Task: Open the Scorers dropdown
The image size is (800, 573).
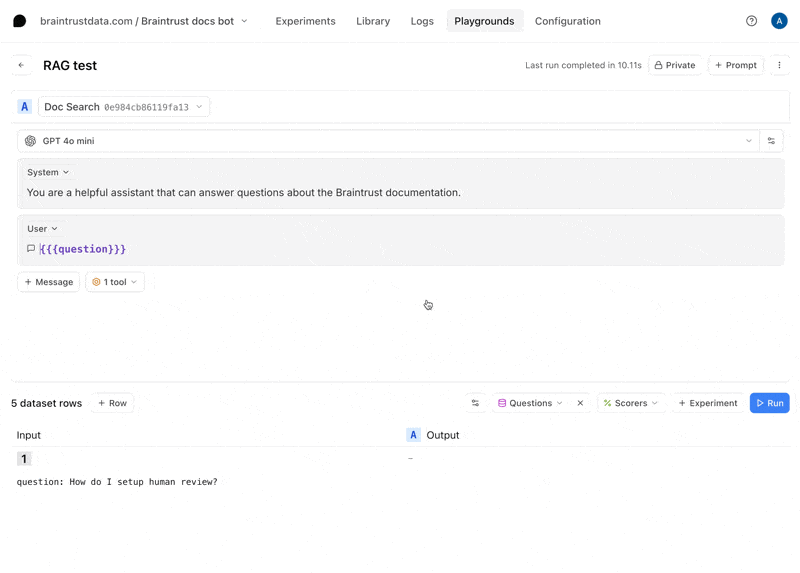Action: click(631, 403)
